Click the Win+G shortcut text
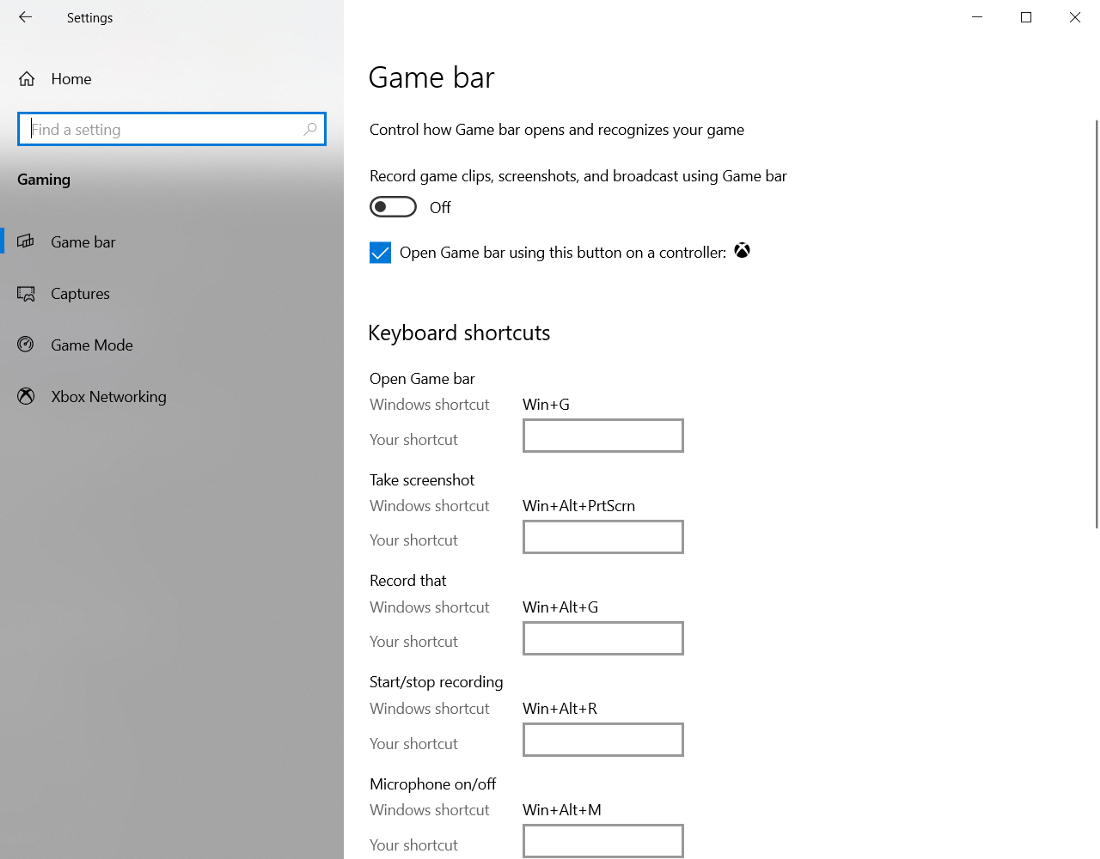Viewport: 1100px width, 859px height. point(546,405)
